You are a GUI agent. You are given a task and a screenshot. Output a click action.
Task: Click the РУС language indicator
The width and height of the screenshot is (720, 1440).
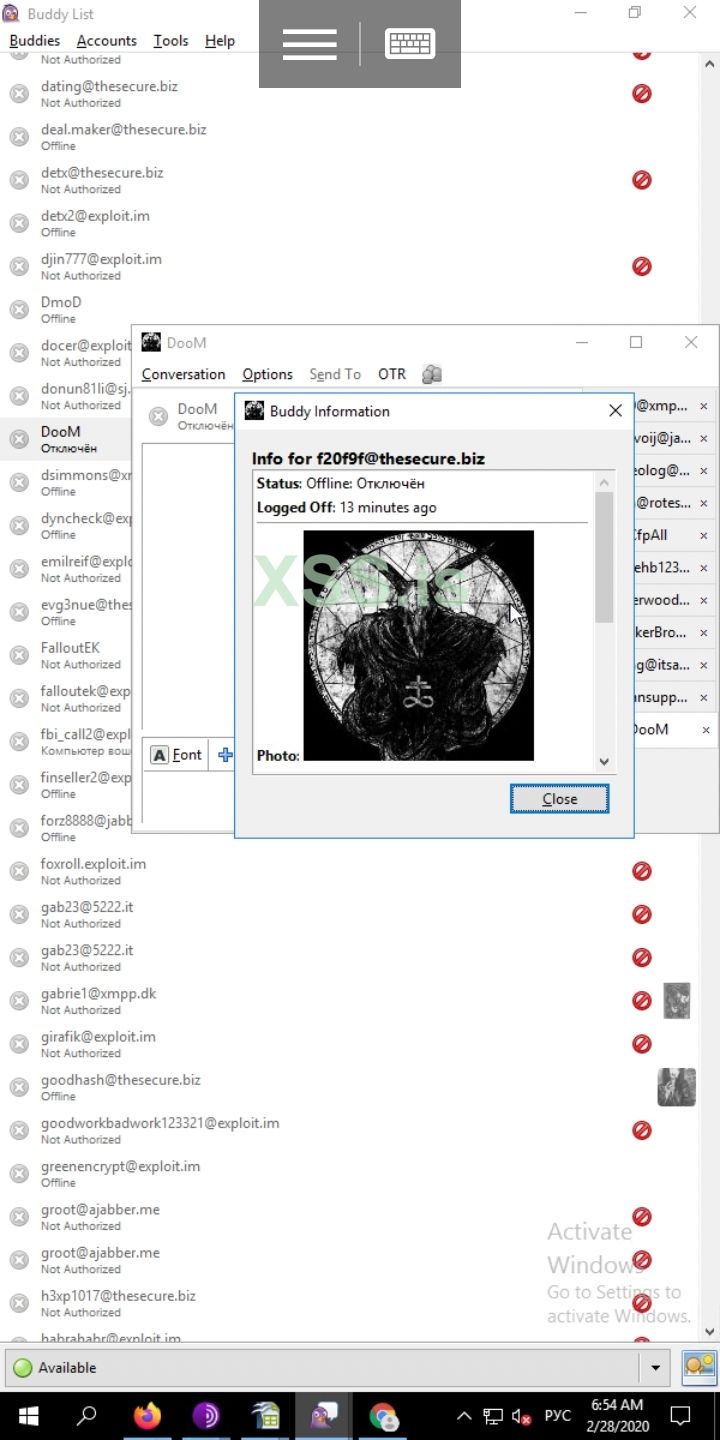[557, 1416]
